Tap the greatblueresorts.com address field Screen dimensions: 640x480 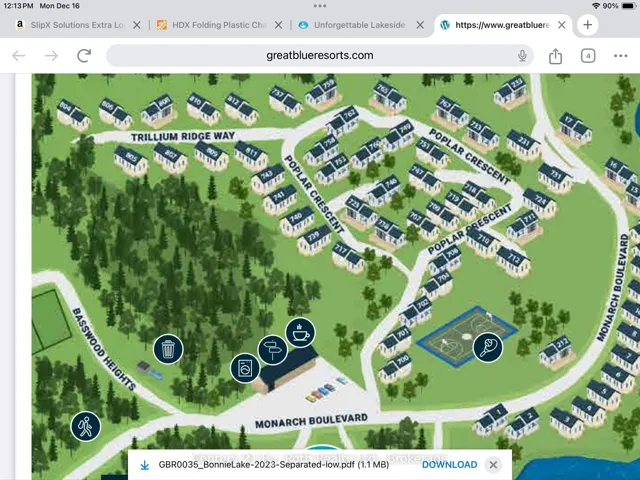pos(320,56)
